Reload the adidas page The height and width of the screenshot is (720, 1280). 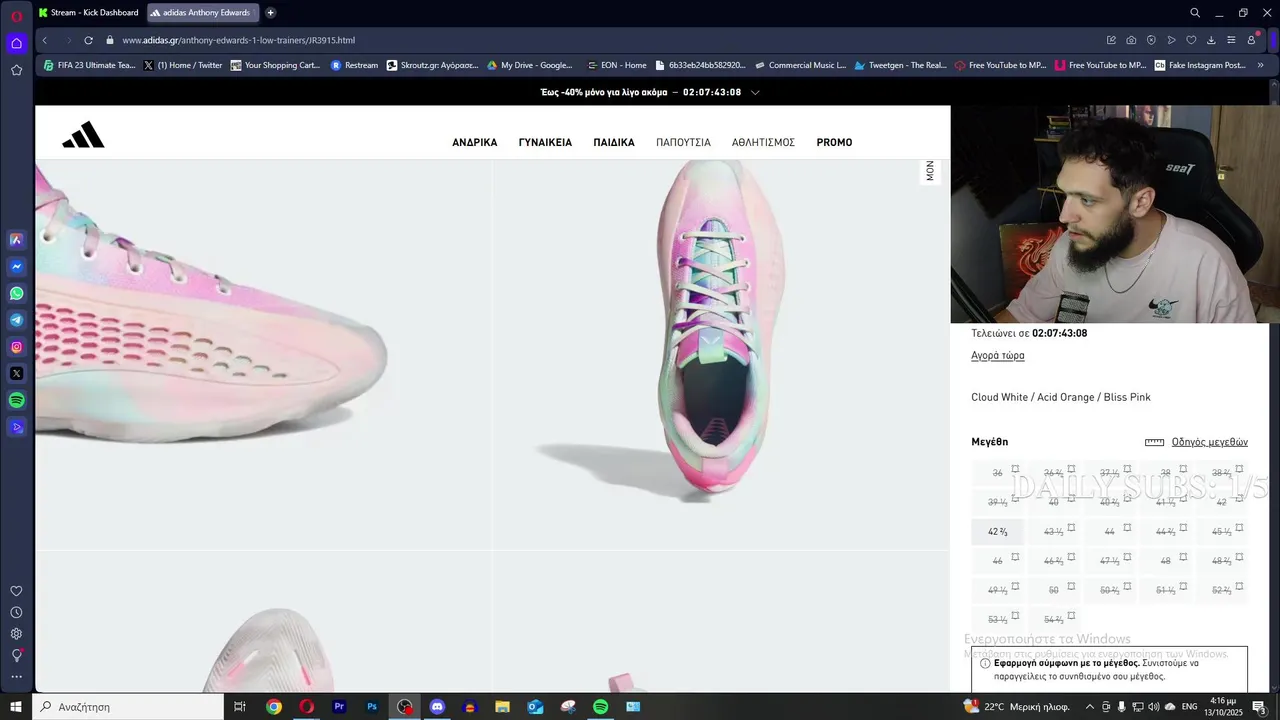point(88,40)
